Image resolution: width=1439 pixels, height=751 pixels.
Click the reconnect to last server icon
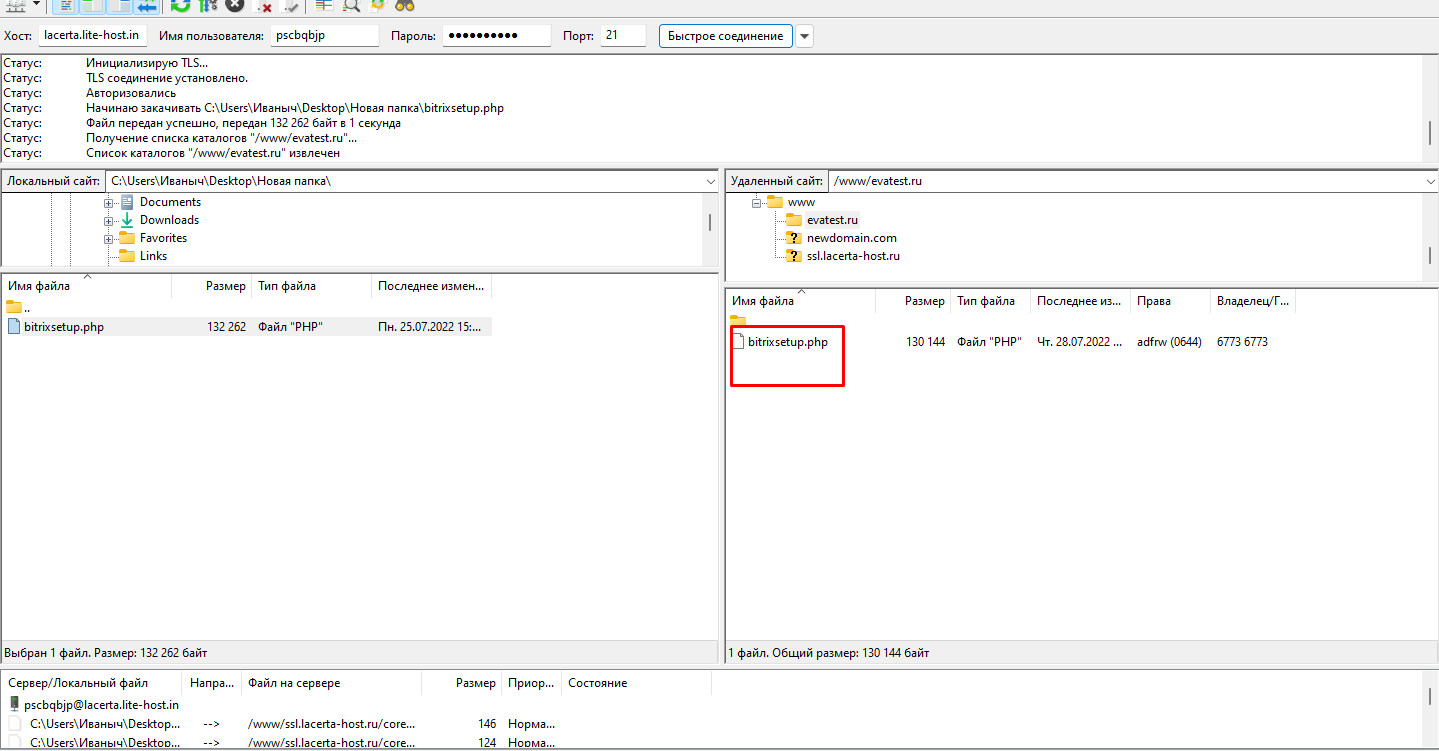tap(291, 5)
